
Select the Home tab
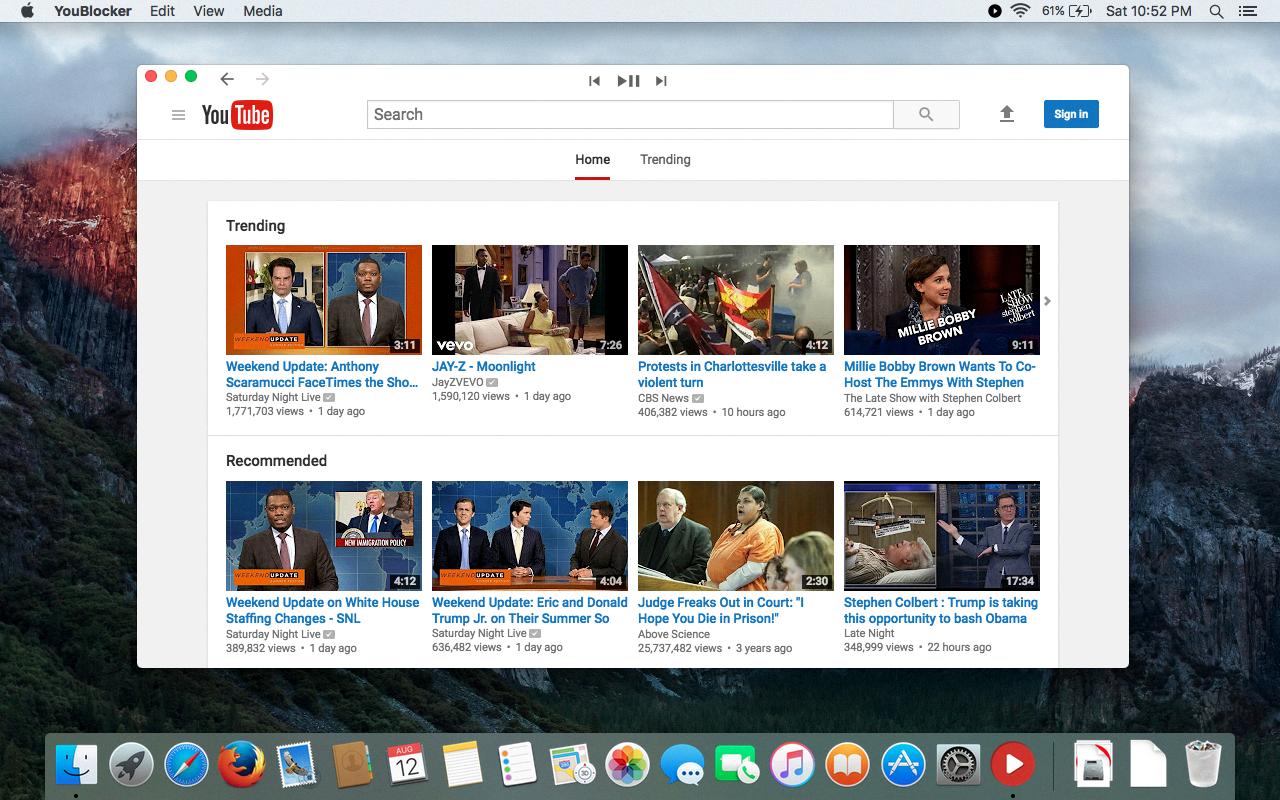coord(592,159)
